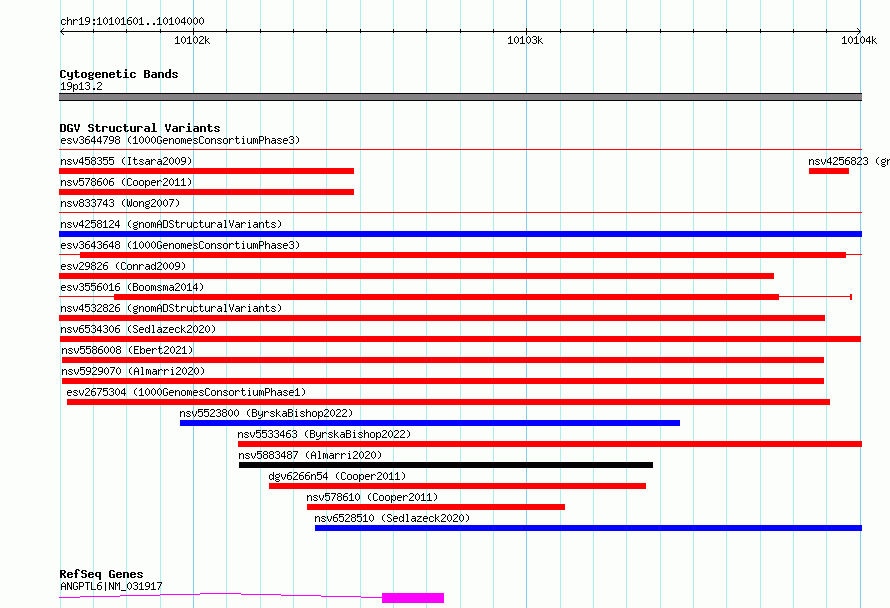The height and width of the screenshot is (608, 890).
Task: Open variant esv3643648 (1000GenomesConsortiumPhase3) label
Action: pos(180,245)
